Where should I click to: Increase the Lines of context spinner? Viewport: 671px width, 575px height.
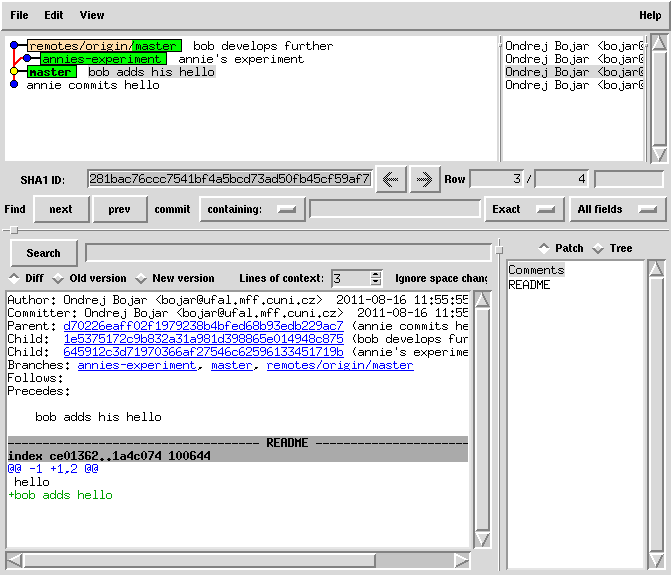[376, 274]
